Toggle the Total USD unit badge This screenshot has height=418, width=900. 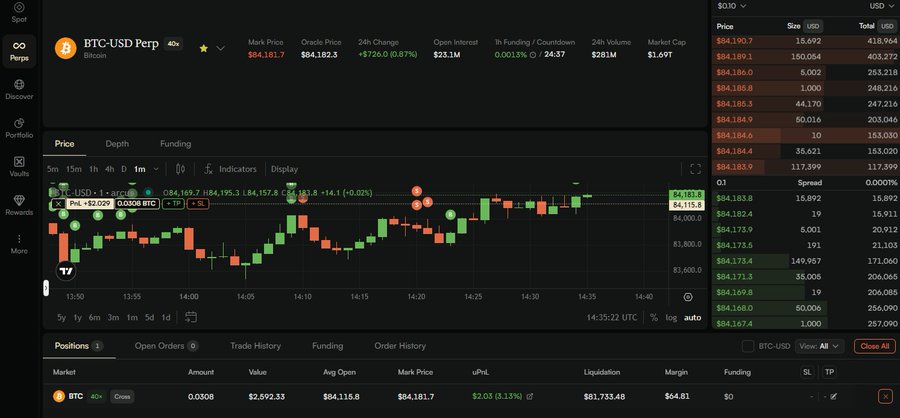coord(887,26)
